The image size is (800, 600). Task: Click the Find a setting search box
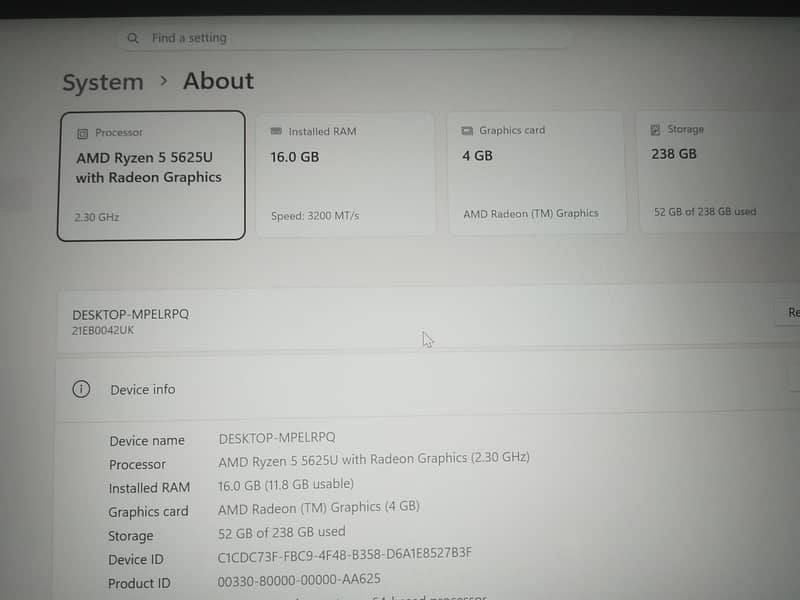pos(345,38)
